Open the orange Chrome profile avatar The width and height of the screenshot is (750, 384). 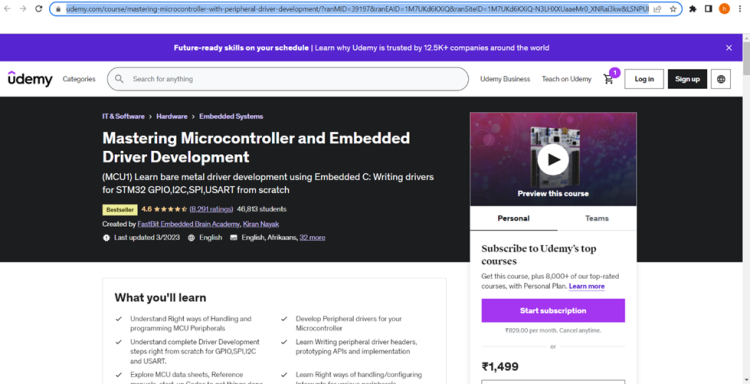[724, 9]
